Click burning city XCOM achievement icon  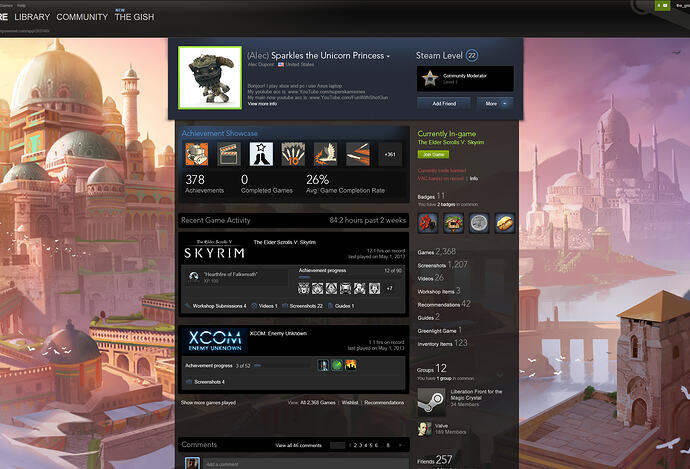pyautogui.click(x=351, y=365)
